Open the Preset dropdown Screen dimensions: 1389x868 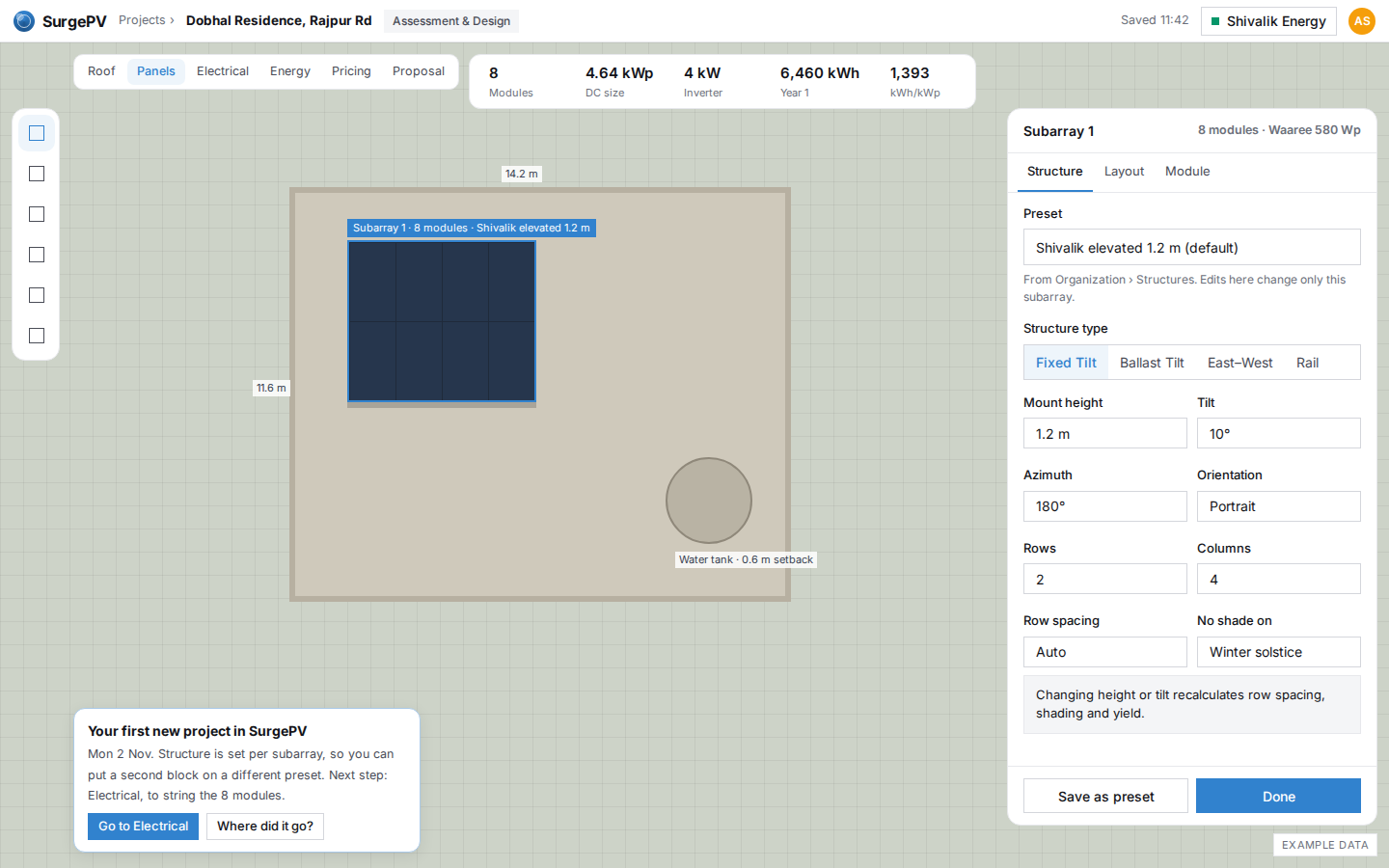click(1191, 248)
